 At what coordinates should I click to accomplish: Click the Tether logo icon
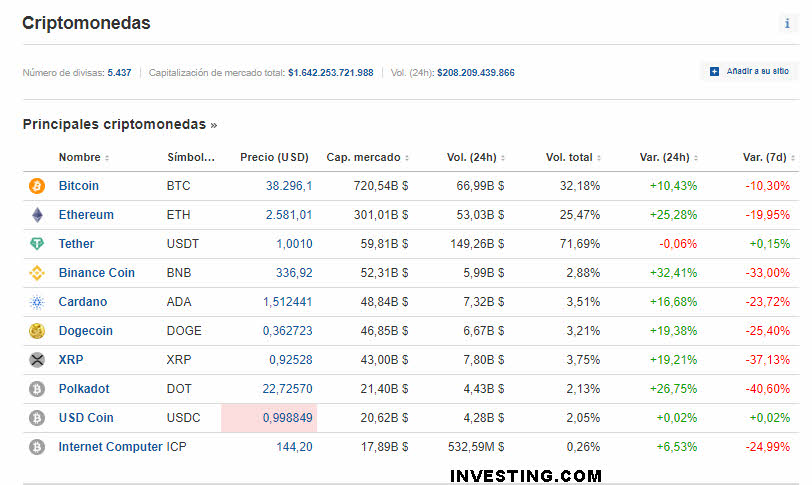(x=37, y=244)
